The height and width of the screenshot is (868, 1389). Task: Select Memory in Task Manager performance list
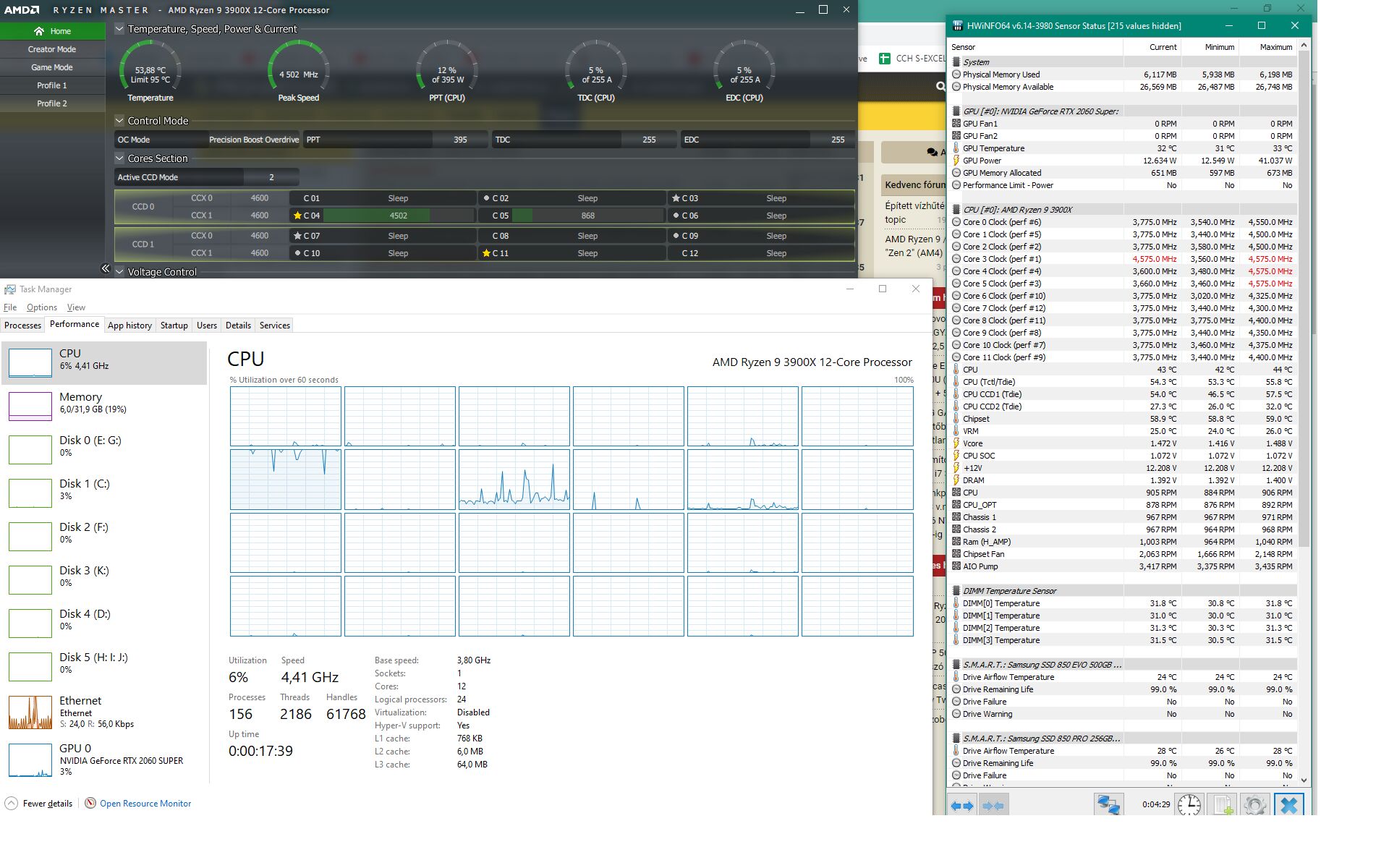coord(104,406)
